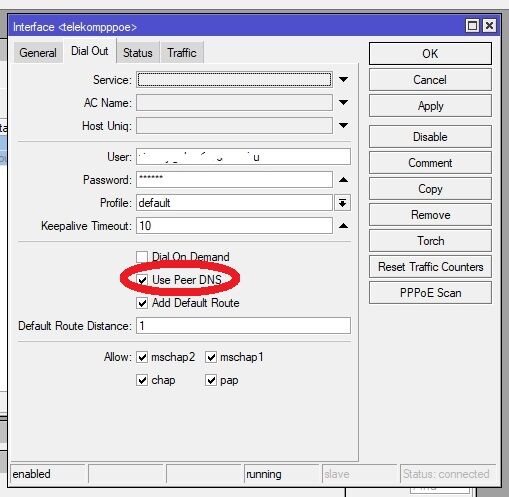Close the Interface window
This screenshot has width=509, height=497.
point(489,26)
